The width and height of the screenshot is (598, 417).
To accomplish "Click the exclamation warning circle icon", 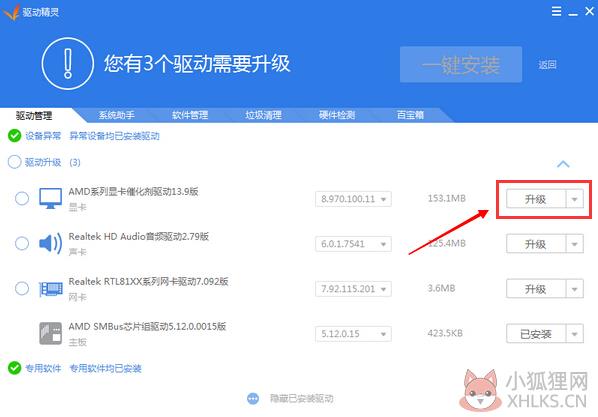I will point(68,64).
